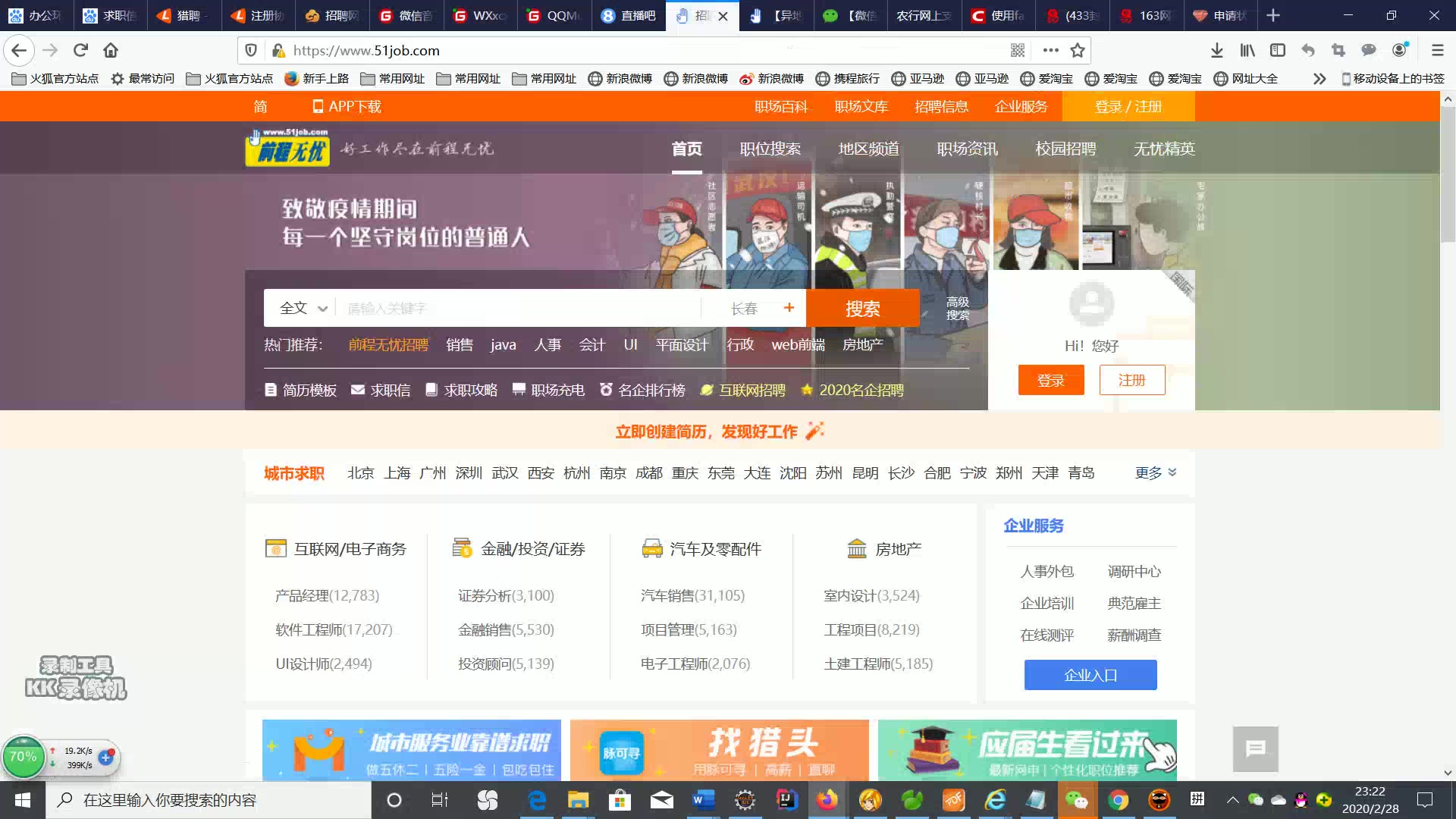This screenshot has height=819, width=1456.
Task: Click the blue 企业入口 button
Action: coord(1090,675)
